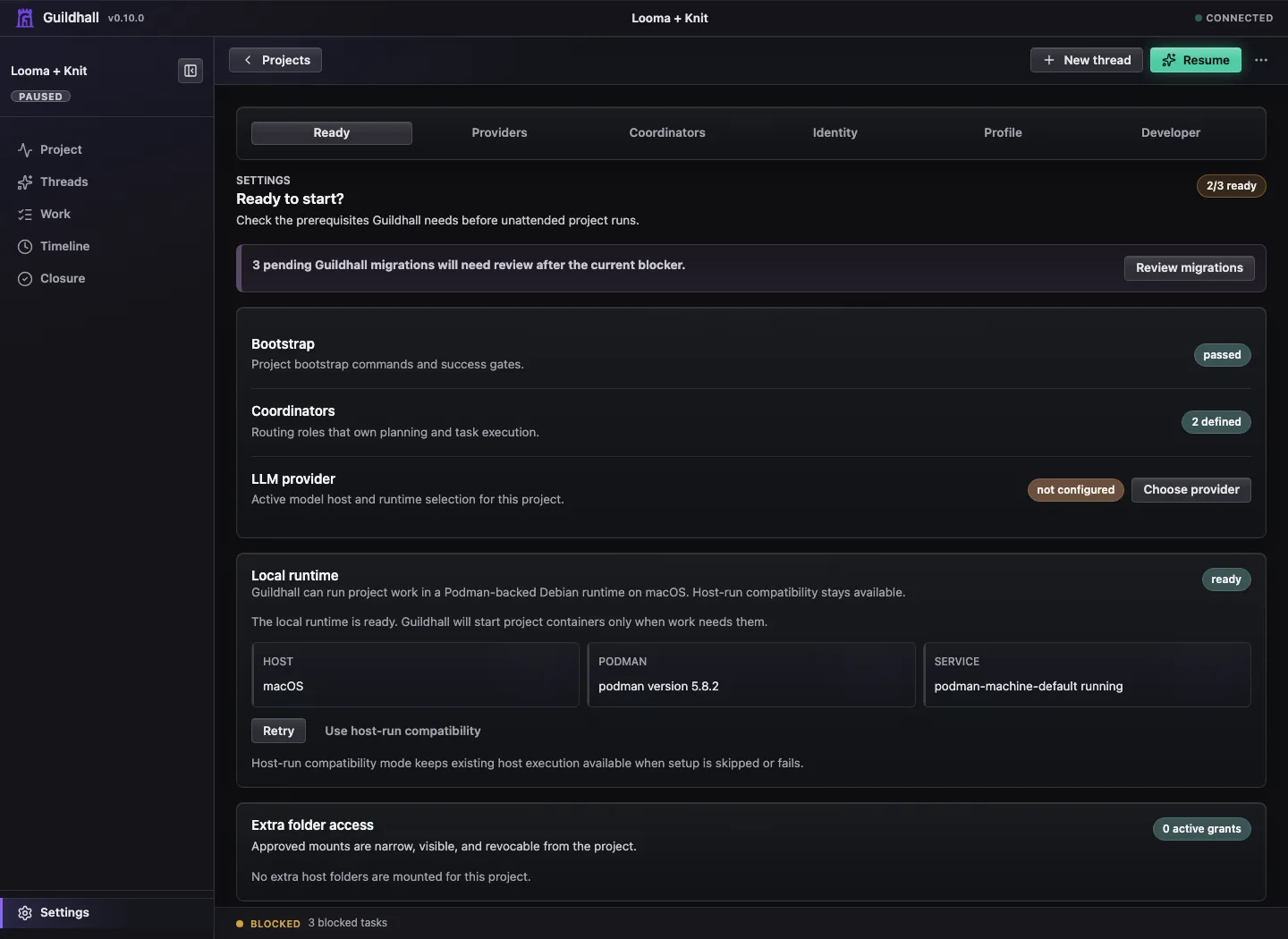Click the Coordinators row heading

pyautogui.click(x=293, y=411)
